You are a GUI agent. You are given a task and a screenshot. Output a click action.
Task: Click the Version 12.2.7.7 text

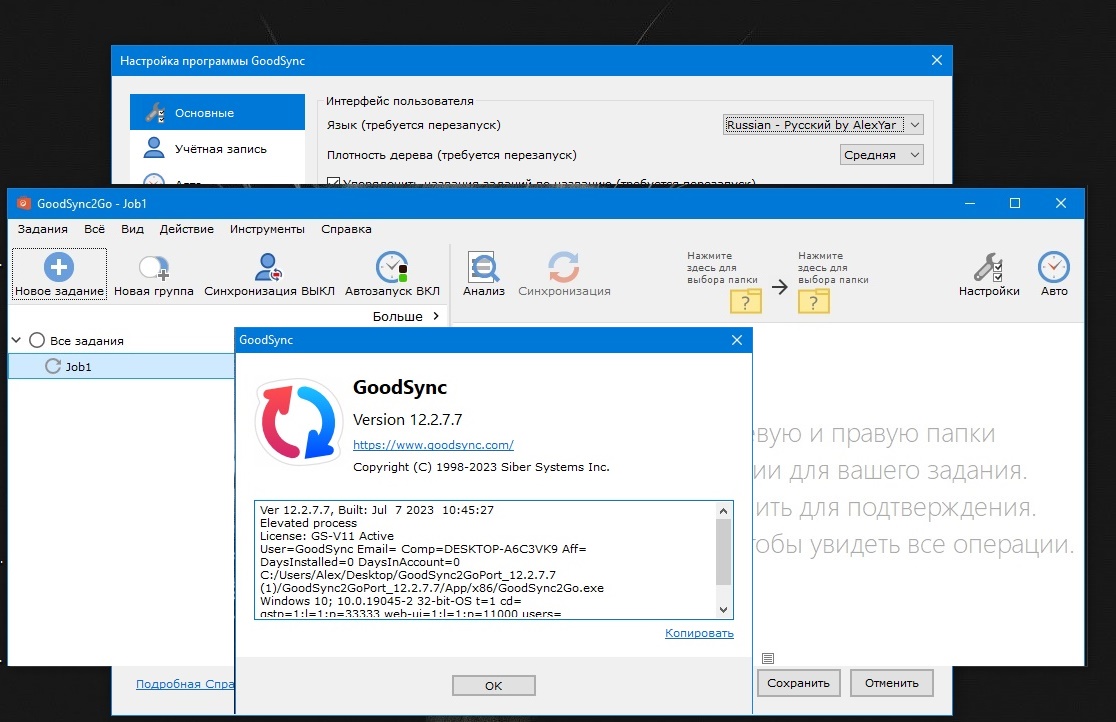[407, 419]
